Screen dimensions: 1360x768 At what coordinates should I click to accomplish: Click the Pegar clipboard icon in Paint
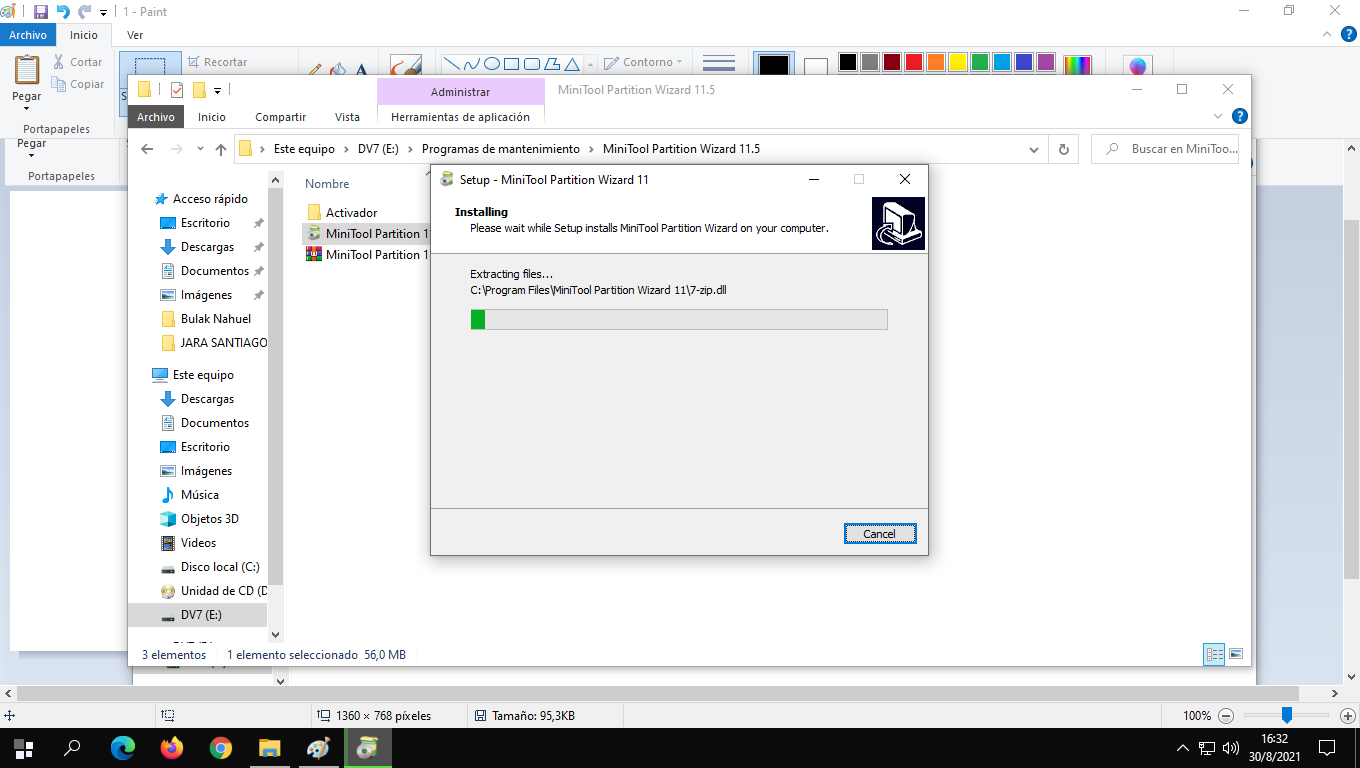tap(27, 70)
